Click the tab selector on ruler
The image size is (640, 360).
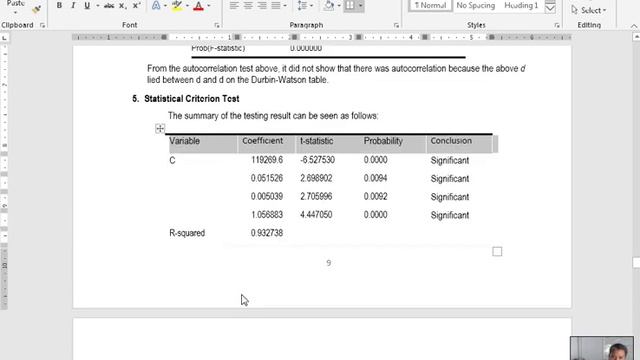tap(4, 38)
